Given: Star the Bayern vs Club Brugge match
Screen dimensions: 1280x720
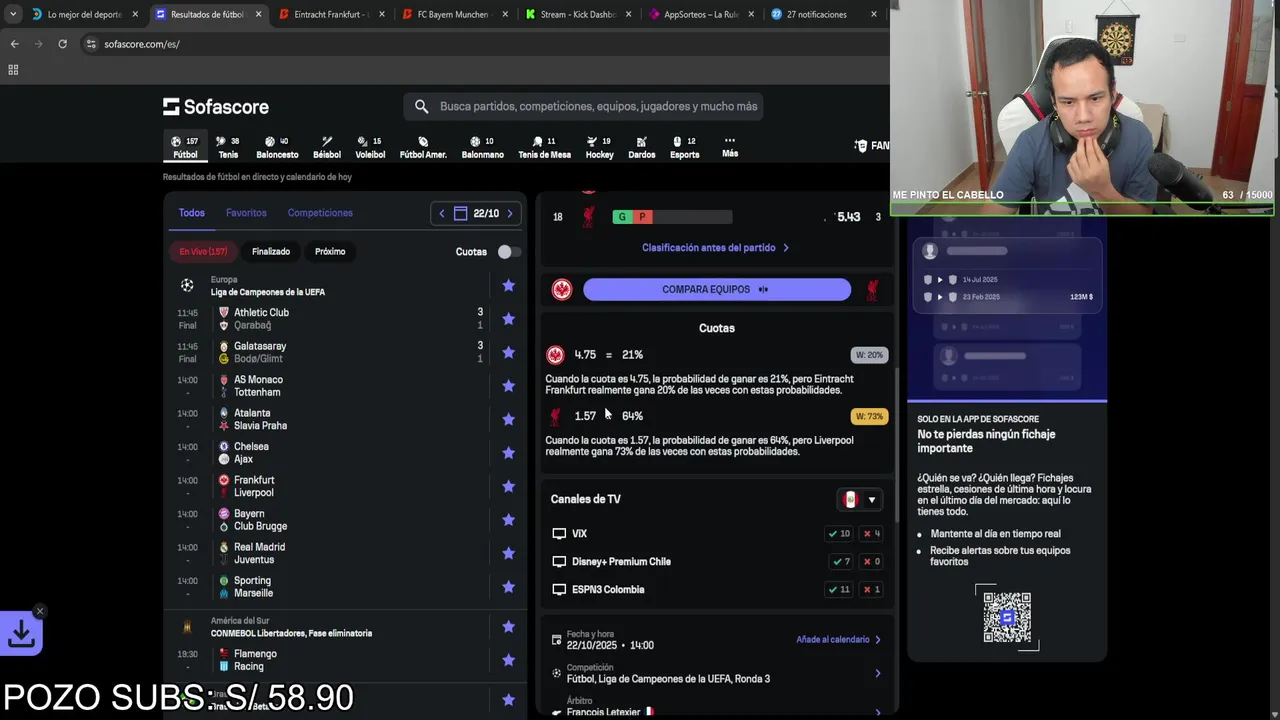Looking at the screenshot, I should tap(508, 520).
